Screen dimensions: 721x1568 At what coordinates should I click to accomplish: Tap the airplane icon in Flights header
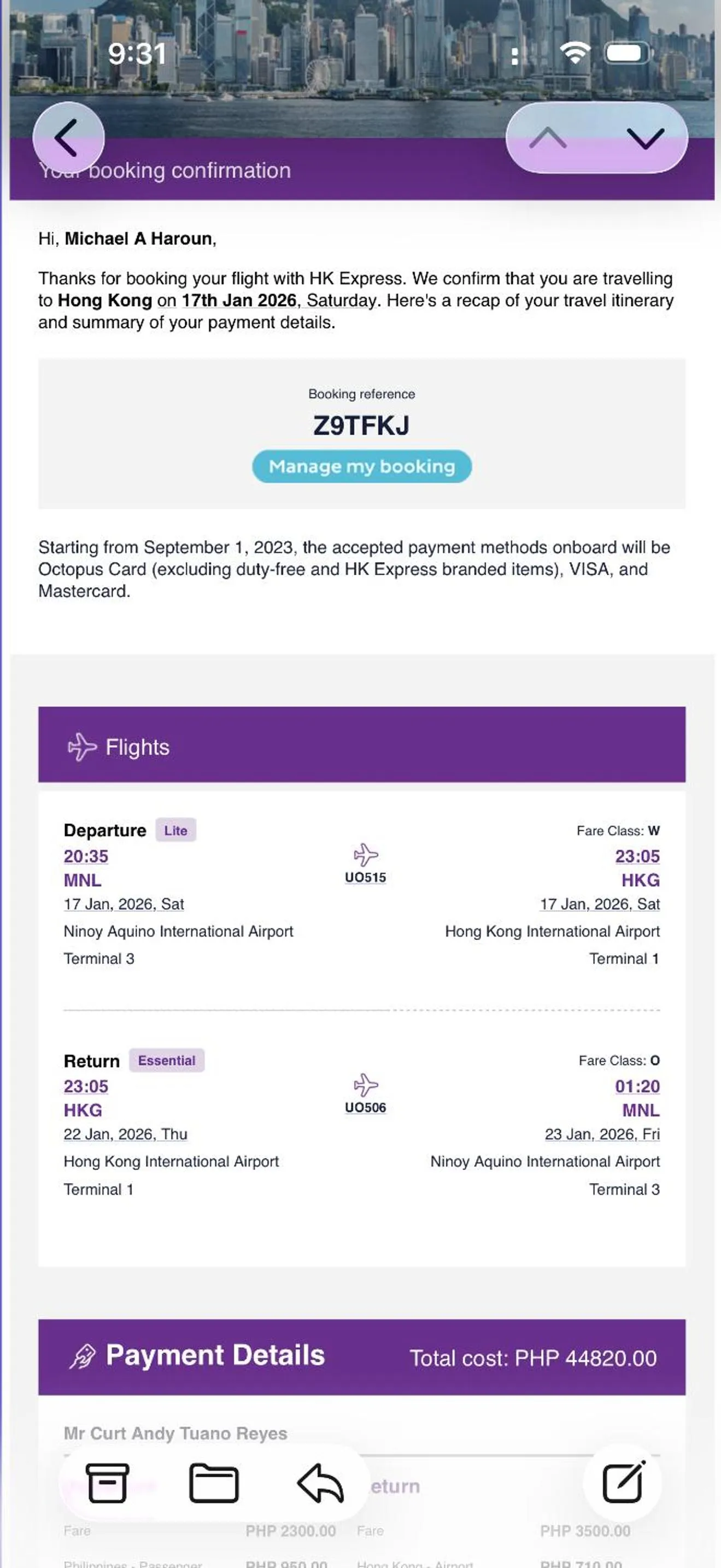81,747
